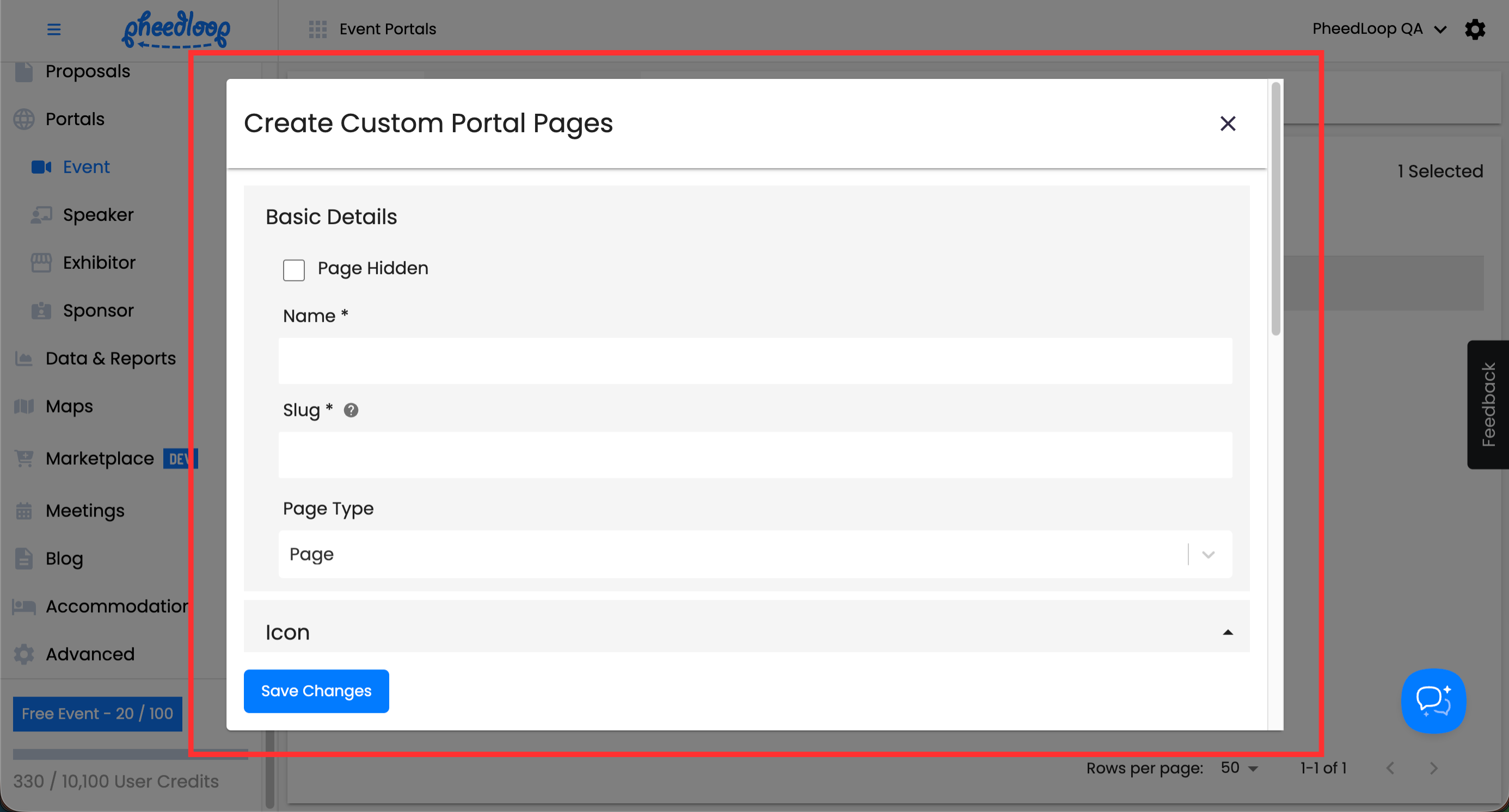The height and width of the screenshot is (812, 1509).
Task: Open the settings gear icon
Action: [1475, 29]
